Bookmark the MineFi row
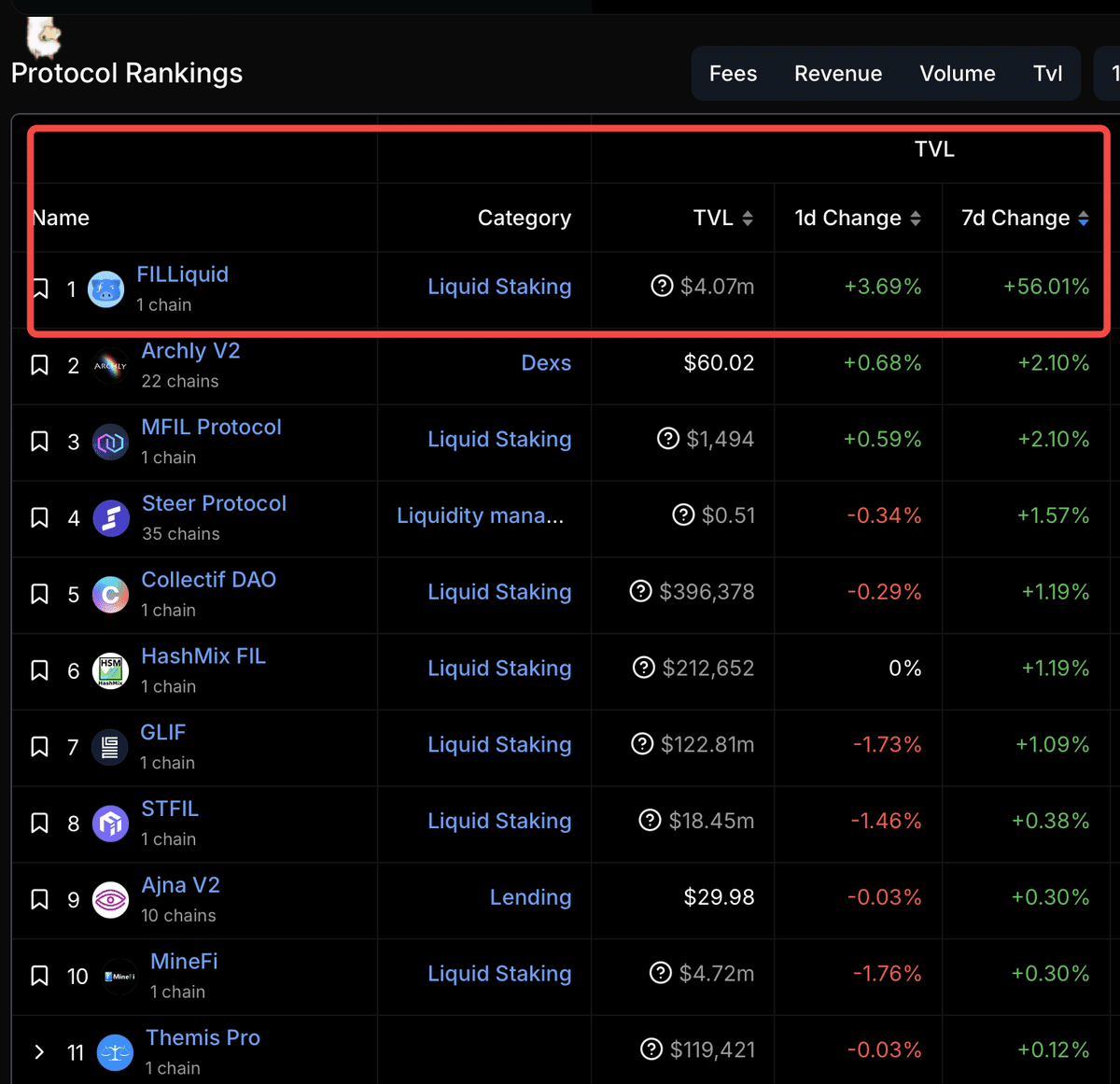Viewport: 1120px width, 1084px height. click(39, 976)
